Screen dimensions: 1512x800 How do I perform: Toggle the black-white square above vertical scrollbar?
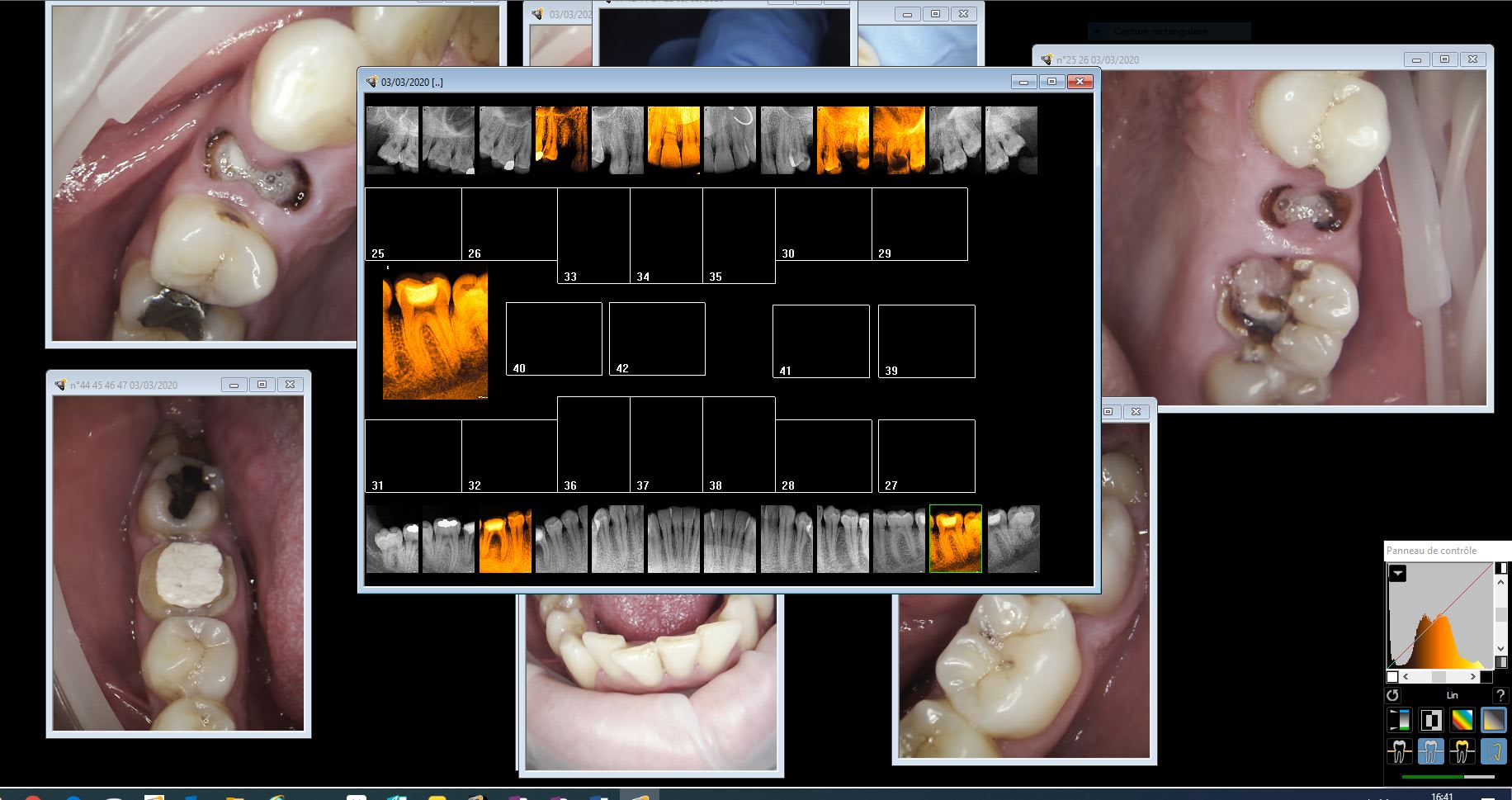coord(1501,568)
